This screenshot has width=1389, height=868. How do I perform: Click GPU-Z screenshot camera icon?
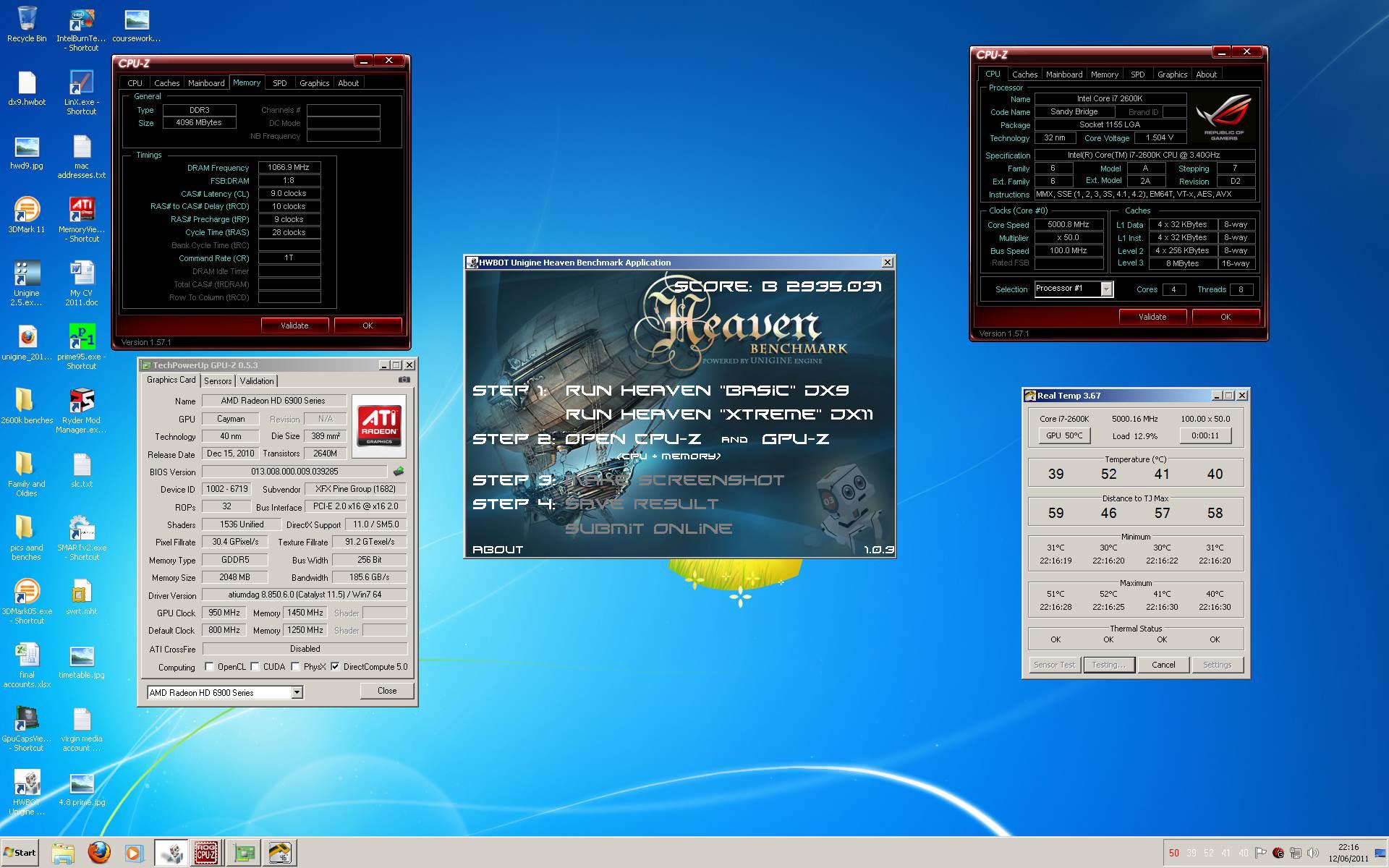(404, 380)
